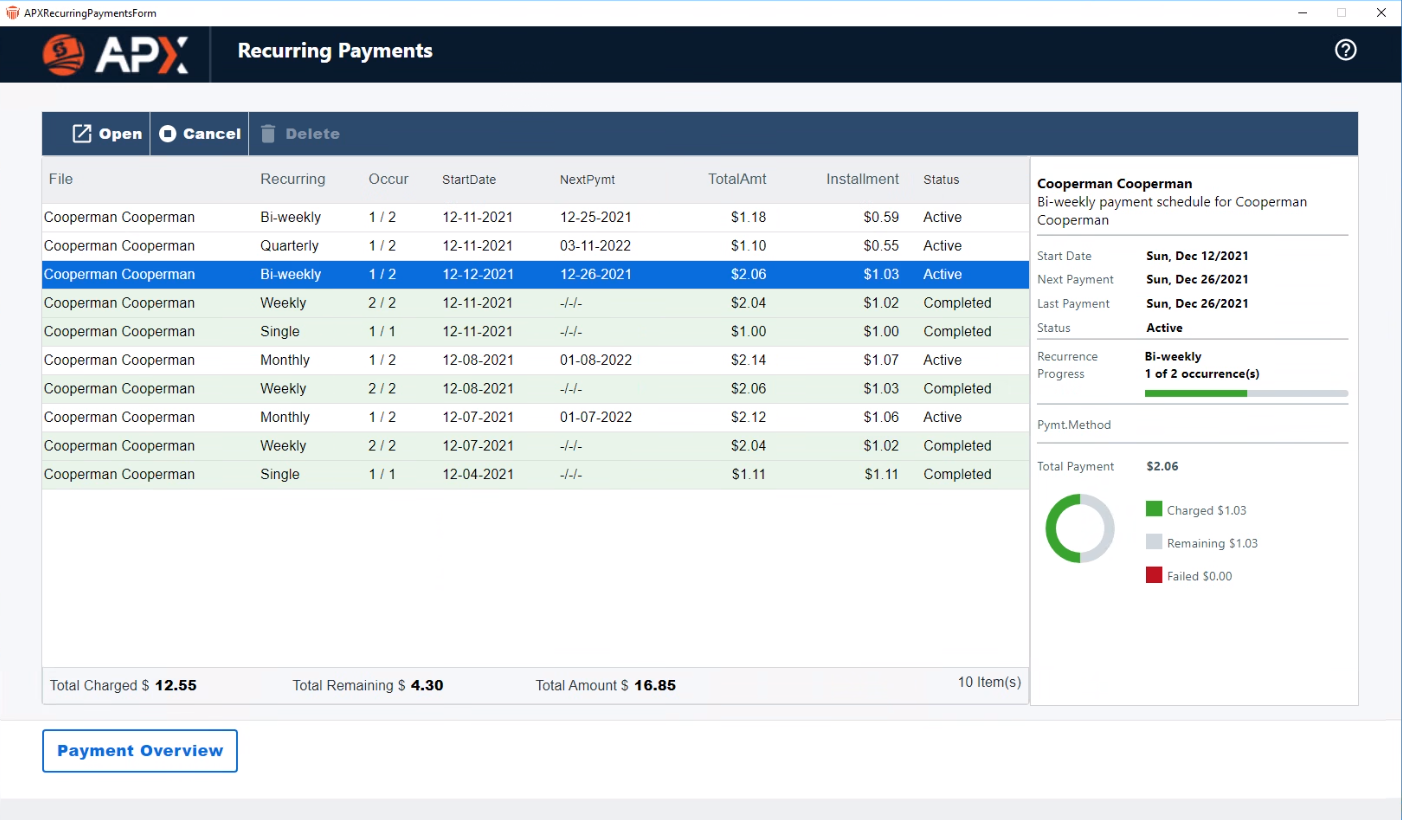
Task: Click the $1.06 installment cell
Action: (x=881, y=417)
